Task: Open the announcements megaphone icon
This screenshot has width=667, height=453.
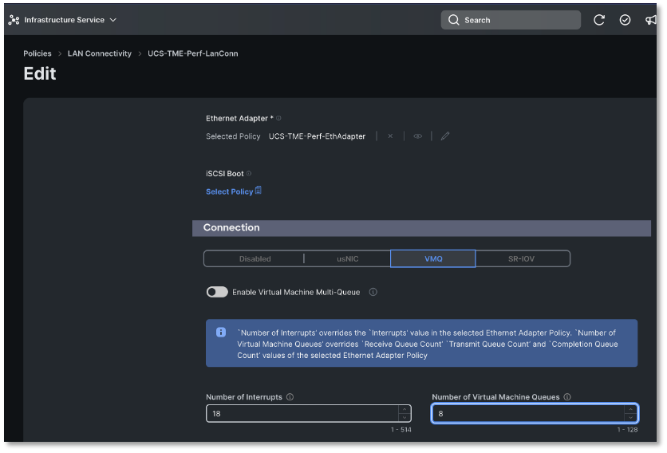Action: point(651,20)
